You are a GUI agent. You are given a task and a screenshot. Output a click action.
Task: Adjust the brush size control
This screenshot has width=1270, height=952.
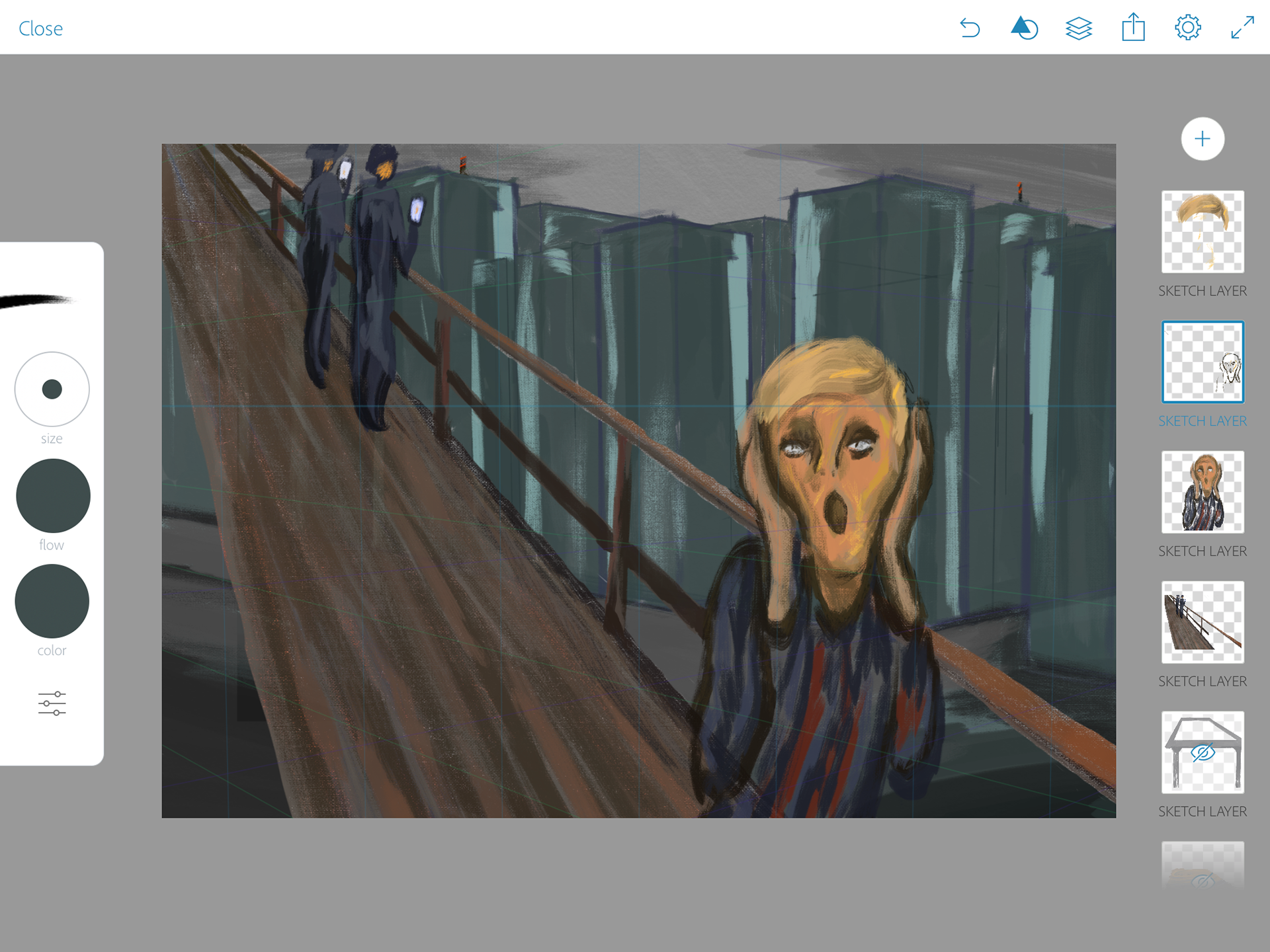click(x=52, y=389)
